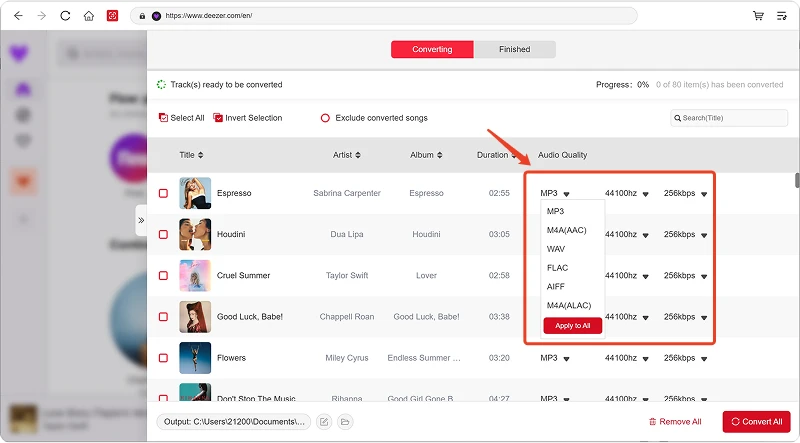The image size is (800, 443).
Task: Click the Output path field
Action: point(234,422)
